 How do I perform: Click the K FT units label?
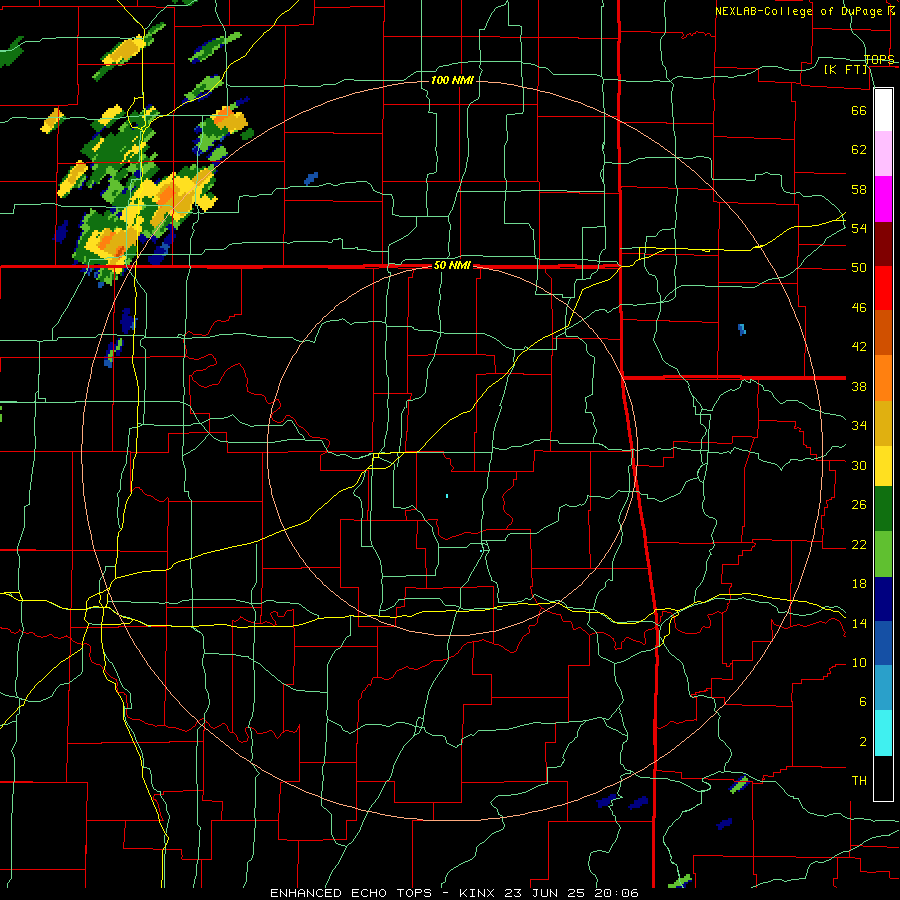[x=845, y=70]
